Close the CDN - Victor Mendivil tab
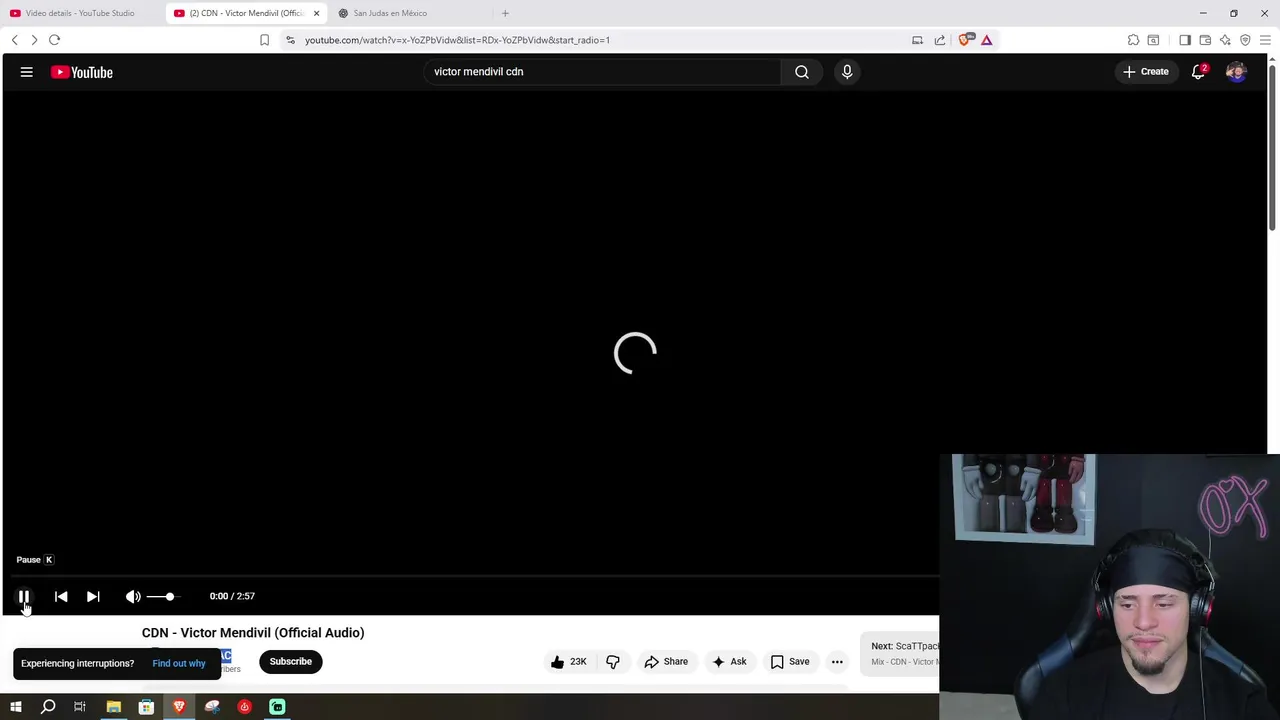This screenshot has height=720, width=1280. (316, 13)
